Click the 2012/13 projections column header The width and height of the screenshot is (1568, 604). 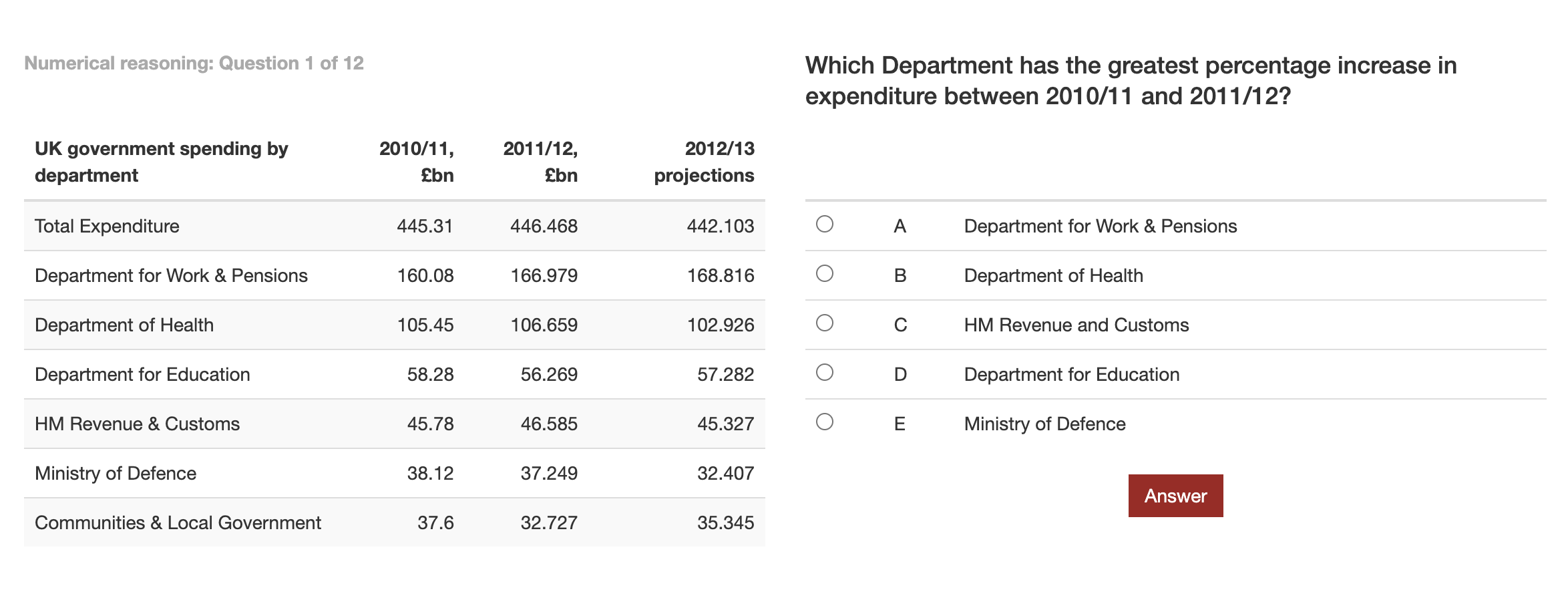point(704,162)
